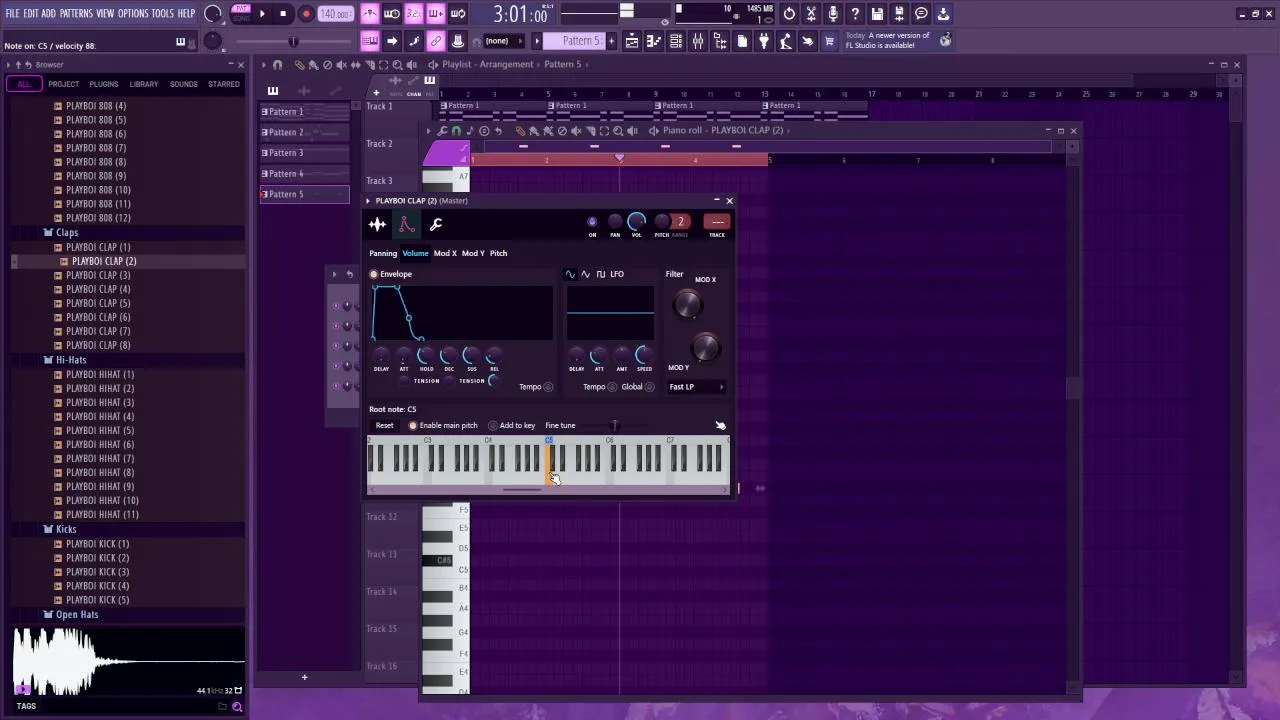Open the Help question mark icon
1280x720 pixels.
[855, 14]
